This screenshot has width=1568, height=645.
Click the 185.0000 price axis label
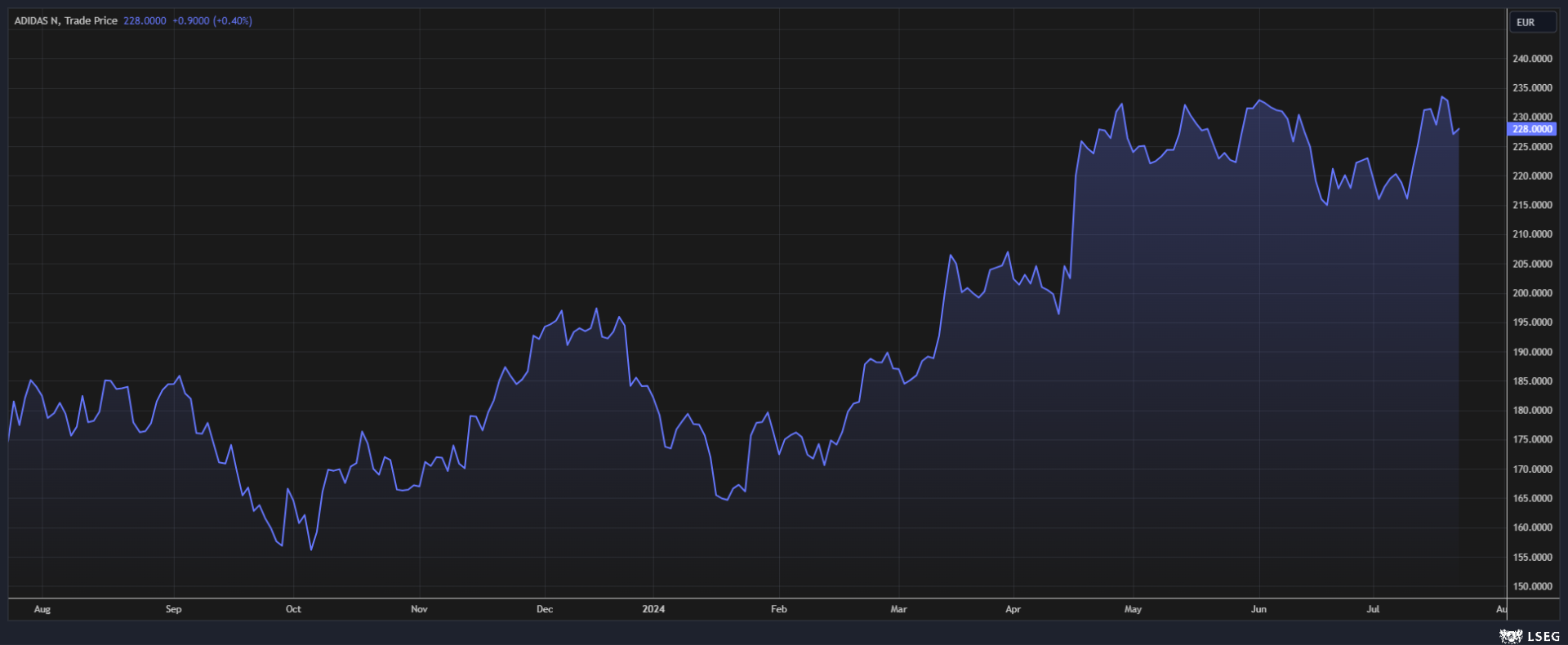[1532, 381]
